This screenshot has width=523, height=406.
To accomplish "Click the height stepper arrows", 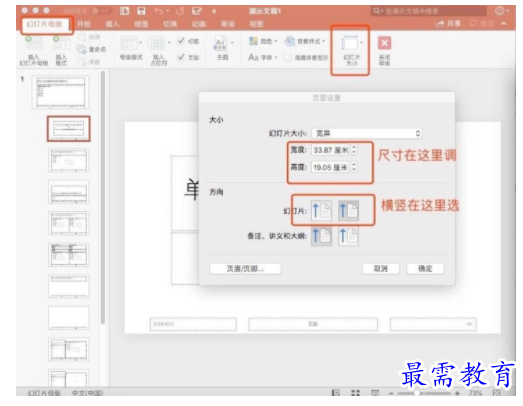I will (x=354, y=167).
